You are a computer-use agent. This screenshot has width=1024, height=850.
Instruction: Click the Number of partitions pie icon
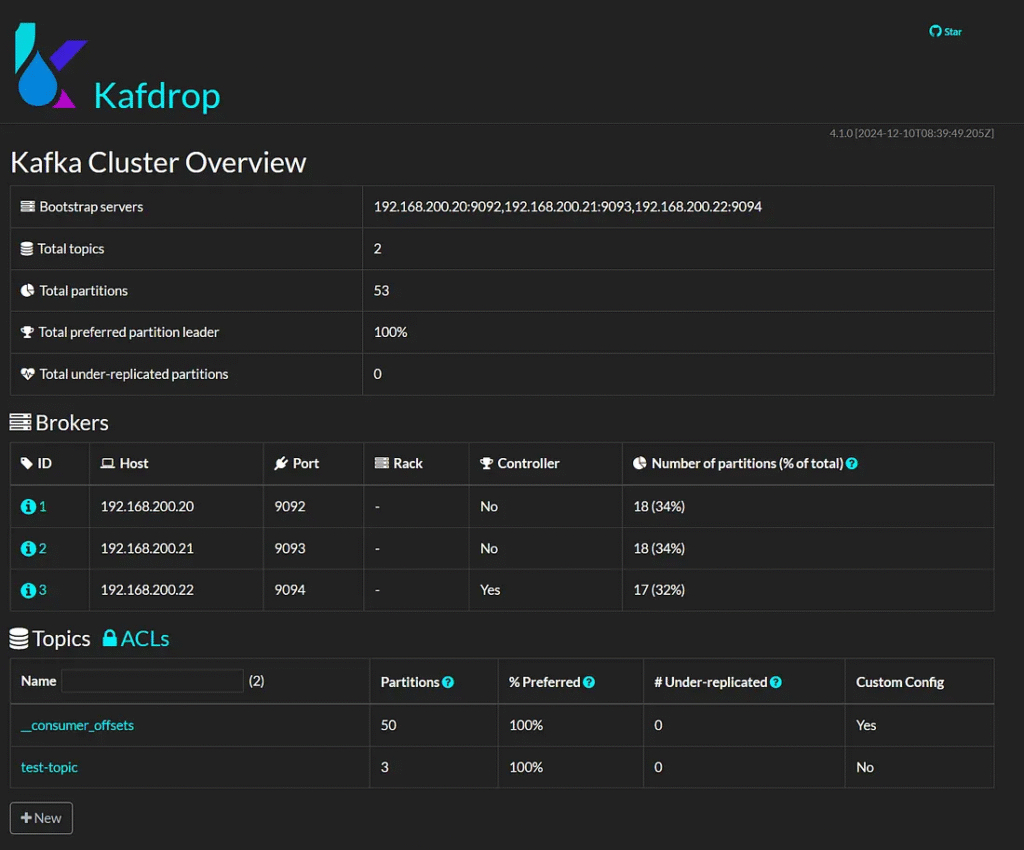tap(640, 463)
